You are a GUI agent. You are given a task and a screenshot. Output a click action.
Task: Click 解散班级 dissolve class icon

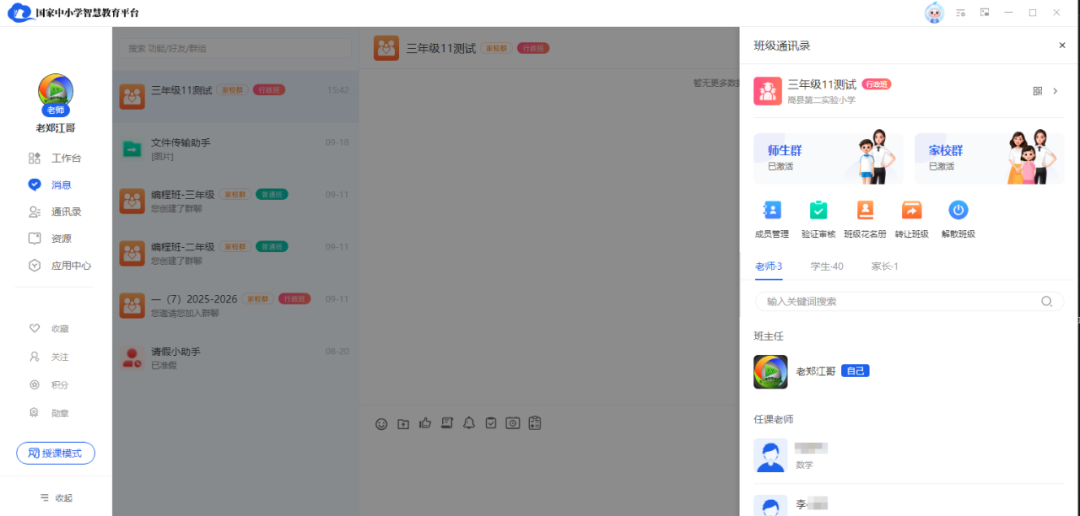click(958, 210)
